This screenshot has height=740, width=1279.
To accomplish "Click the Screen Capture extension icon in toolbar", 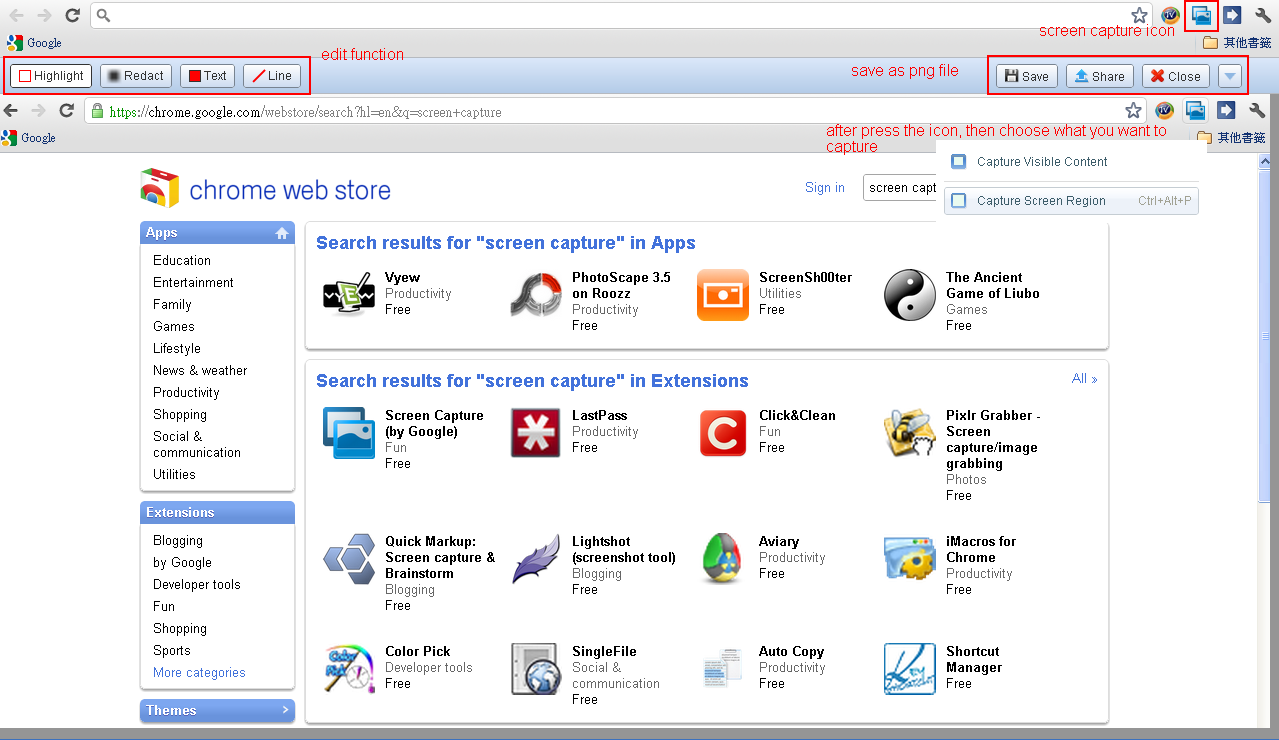I will [1201, 15].
